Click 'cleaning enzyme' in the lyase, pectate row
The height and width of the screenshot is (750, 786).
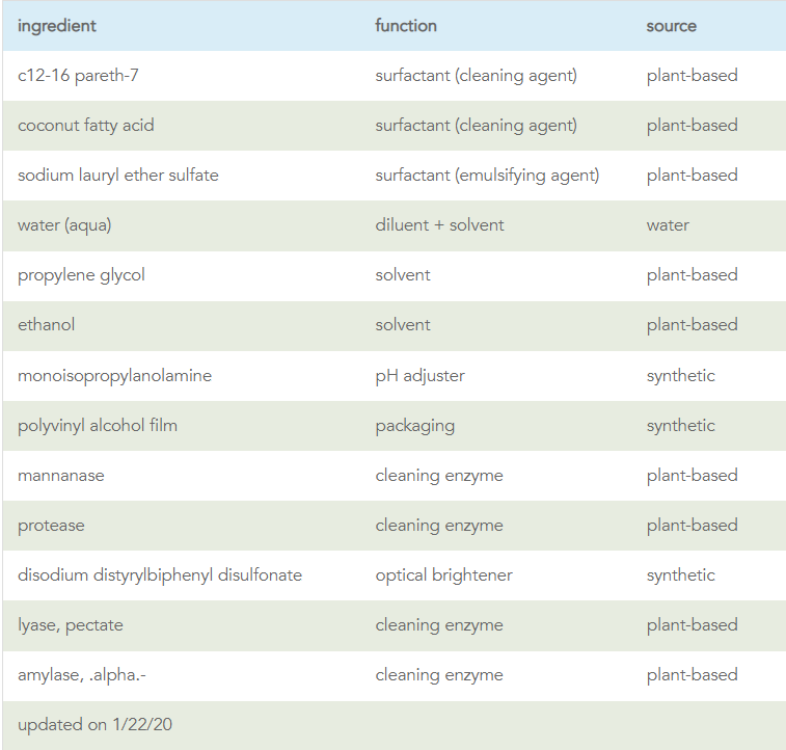pyautogui.click(x=439, y=626)
